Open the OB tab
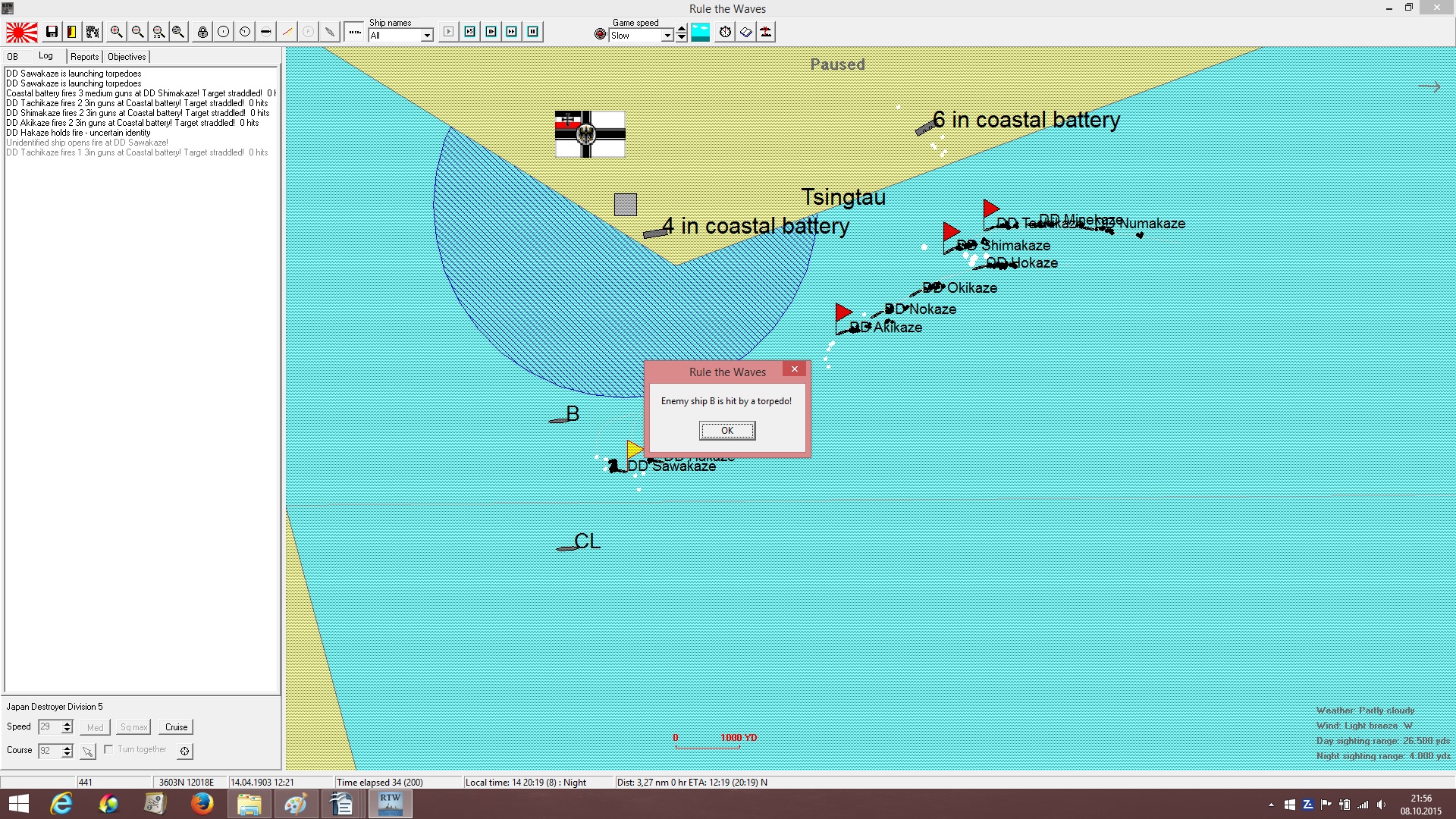Viewport: 1456px width, 819px height. (x=13, y=57)
